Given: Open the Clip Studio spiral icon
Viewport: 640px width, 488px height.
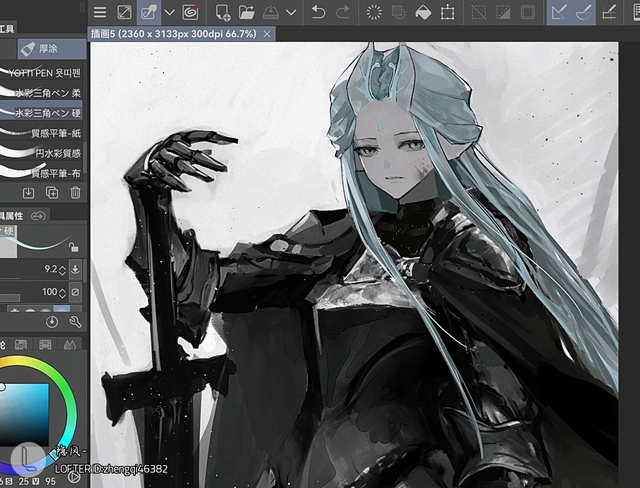Looking at the screenshot, I should point(191,12).
